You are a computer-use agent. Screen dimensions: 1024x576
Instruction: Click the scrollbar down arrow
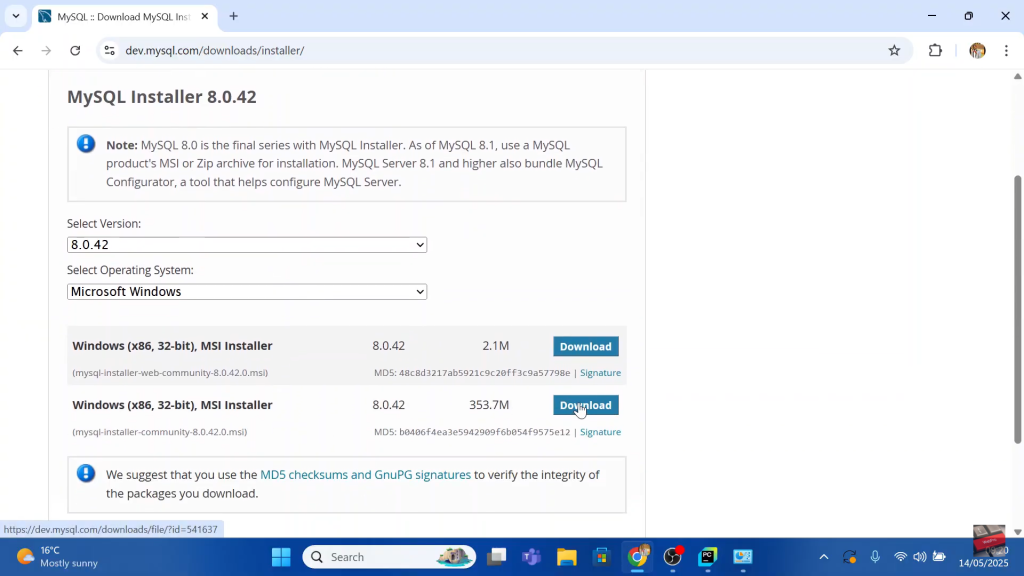[x=1017, y=532]
